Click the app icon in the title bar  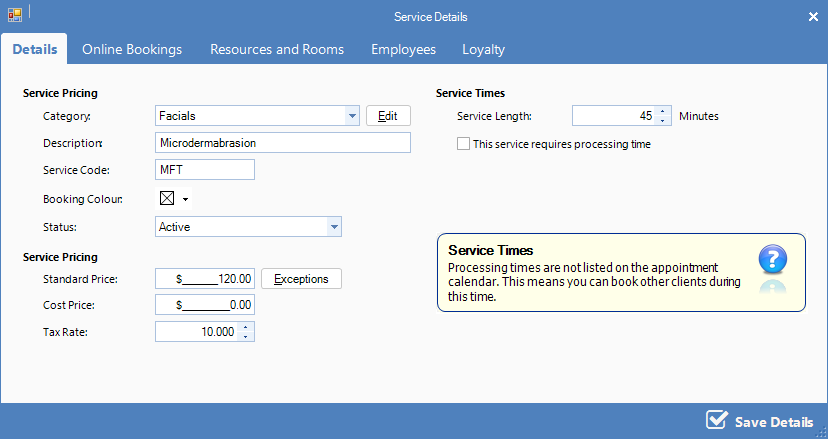point(14,15)
